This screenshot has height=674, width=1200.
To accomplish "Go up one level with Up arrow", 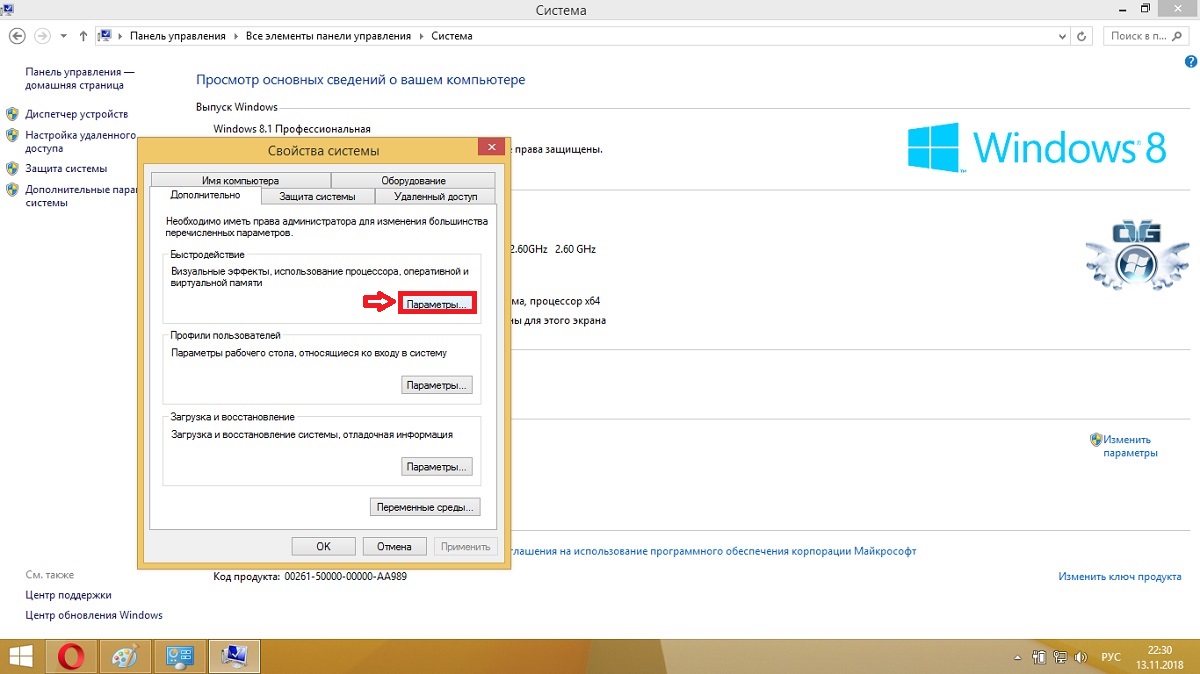I will (x=83, y=36).
